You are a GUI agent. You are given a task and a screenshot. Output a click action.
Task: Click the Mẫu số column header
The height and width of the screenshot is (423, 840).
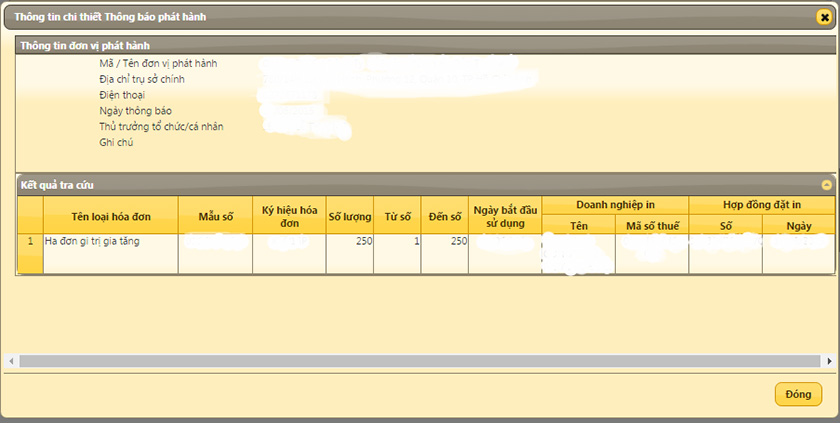click(215, 216)
